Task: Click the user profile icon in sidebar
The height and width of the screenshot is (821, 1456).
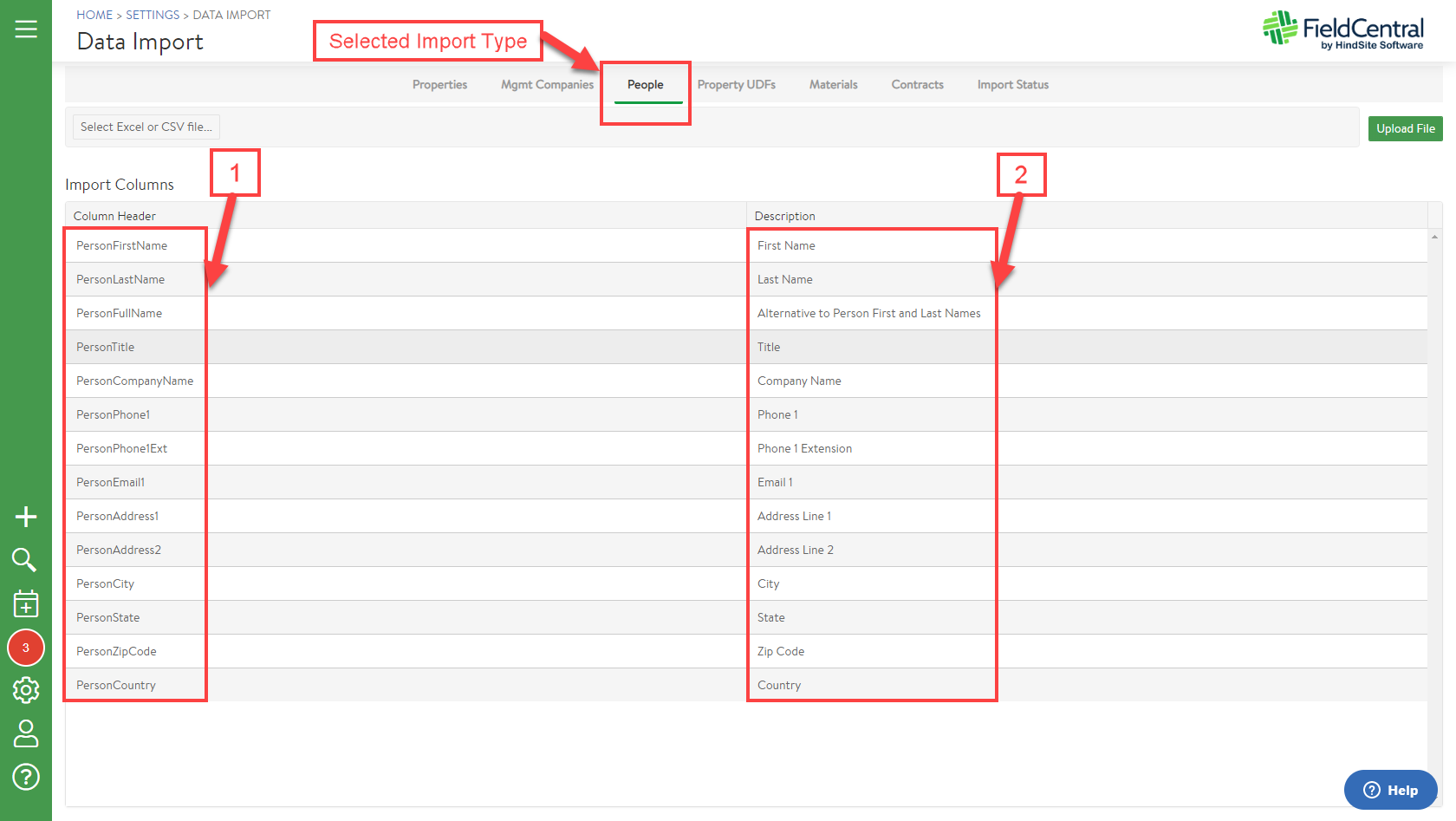Action: tap(26, 733)
